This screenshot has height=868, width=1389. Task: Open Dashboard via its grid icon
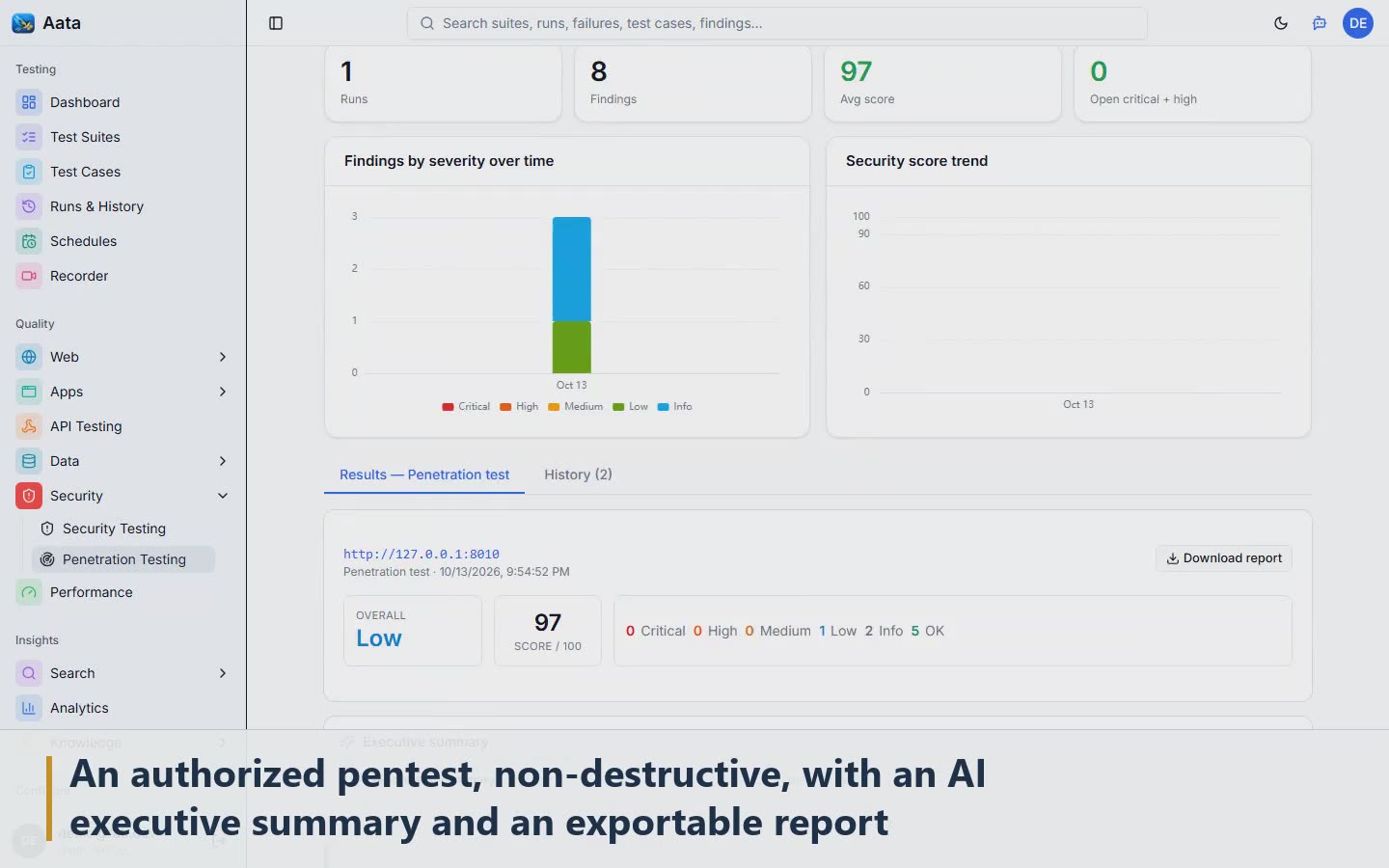29,102
